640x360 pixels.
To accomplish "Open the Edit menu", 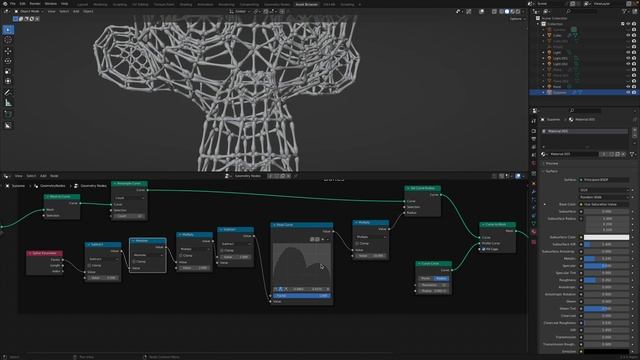I will pos(22,4).
